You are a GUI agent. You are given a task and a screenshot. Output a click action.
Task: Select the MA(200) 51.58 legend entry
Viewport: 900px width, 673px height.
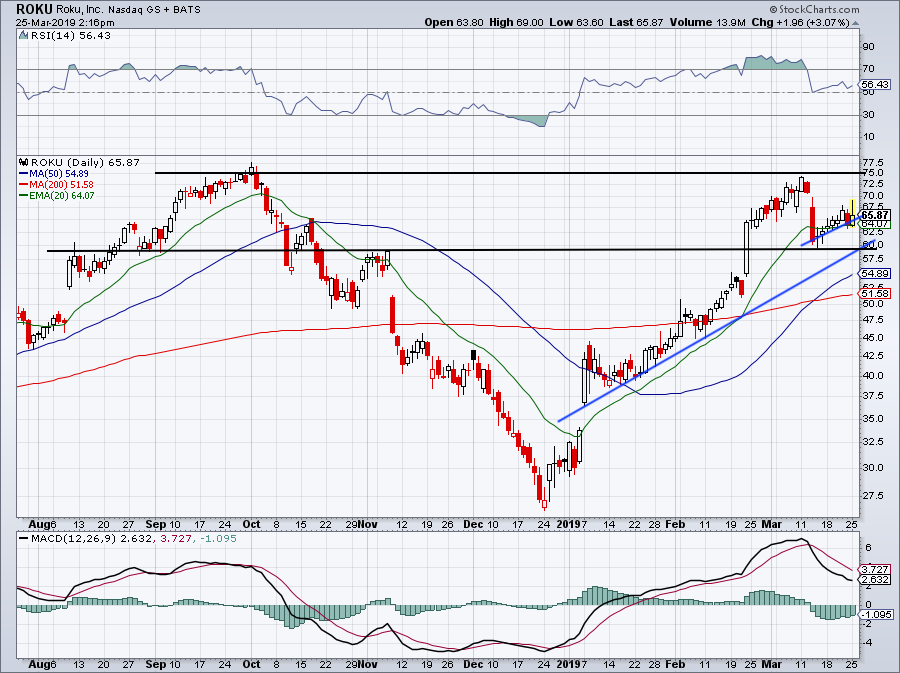point(56,184)
